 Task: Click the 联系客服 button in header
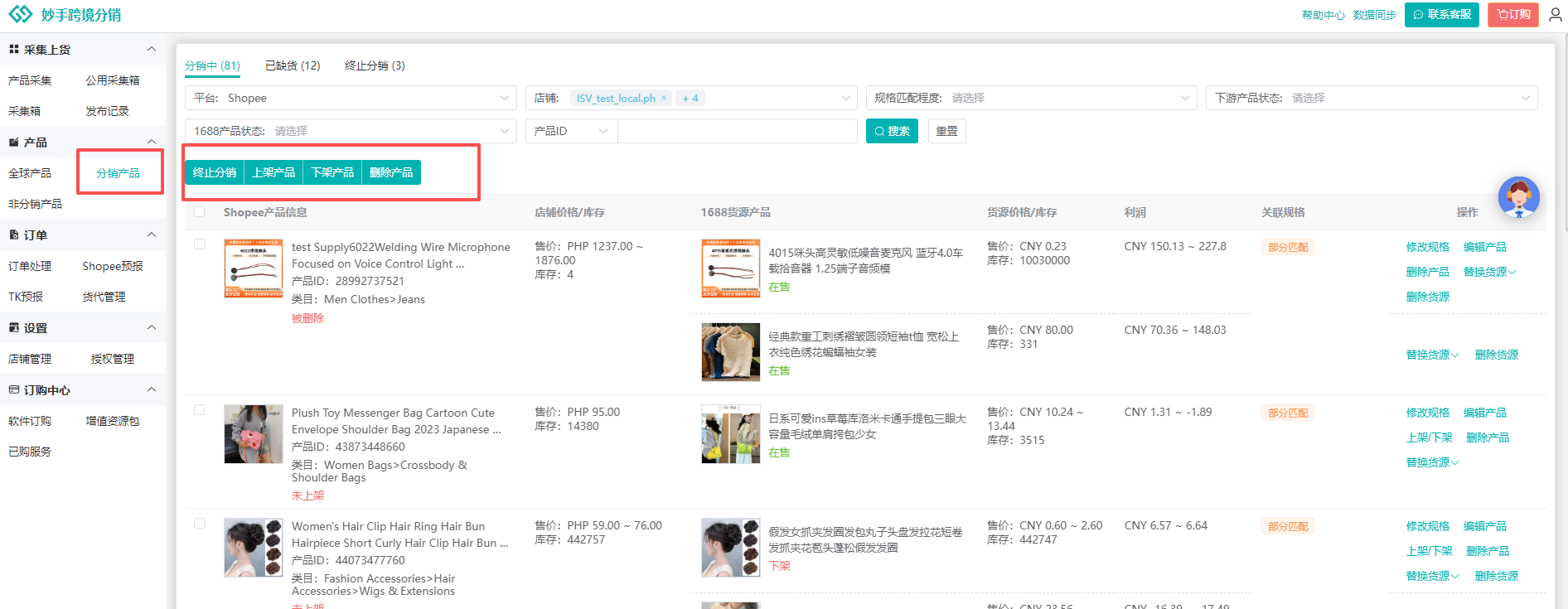[1442, 15]
